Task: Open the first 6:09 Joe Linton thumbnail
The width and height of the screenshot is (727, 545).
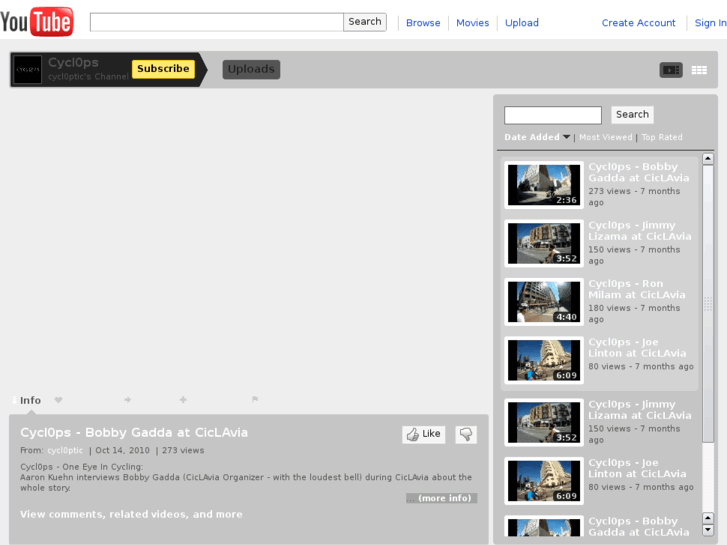Action: tap(544, 360)
